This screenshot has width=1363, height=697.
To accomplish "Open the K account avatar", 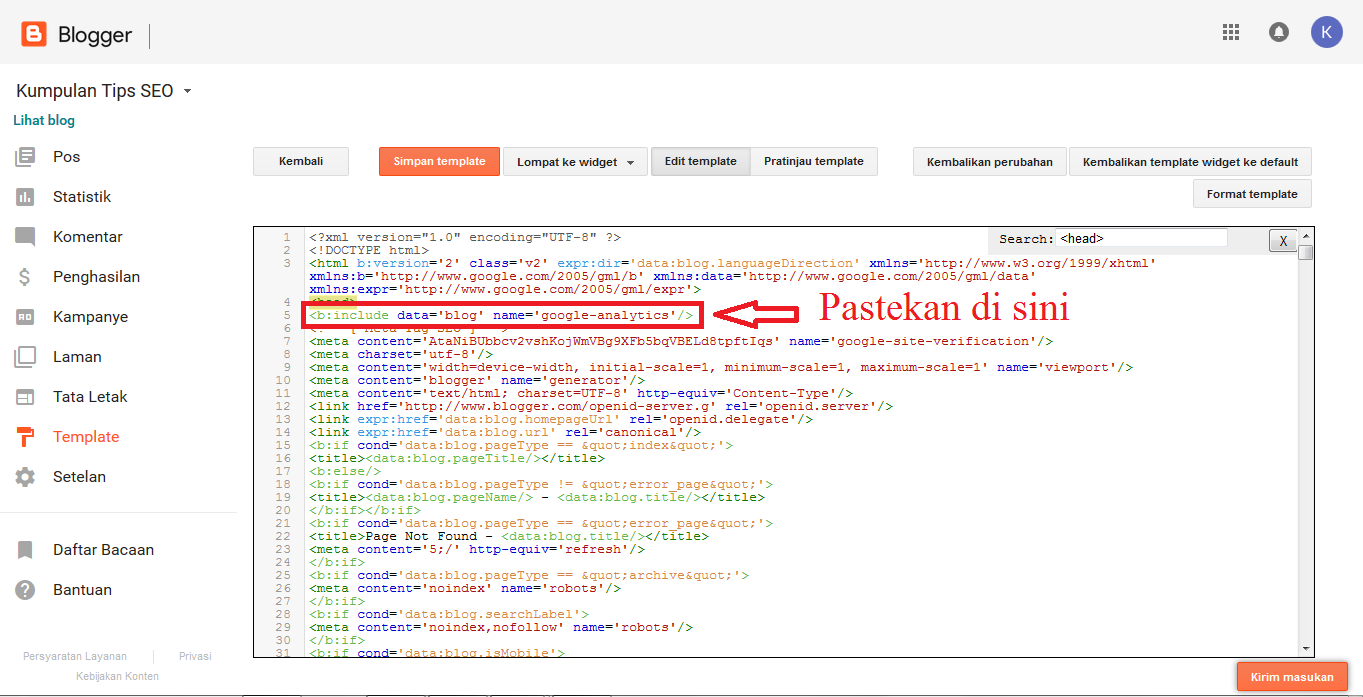I will 1326,32.
